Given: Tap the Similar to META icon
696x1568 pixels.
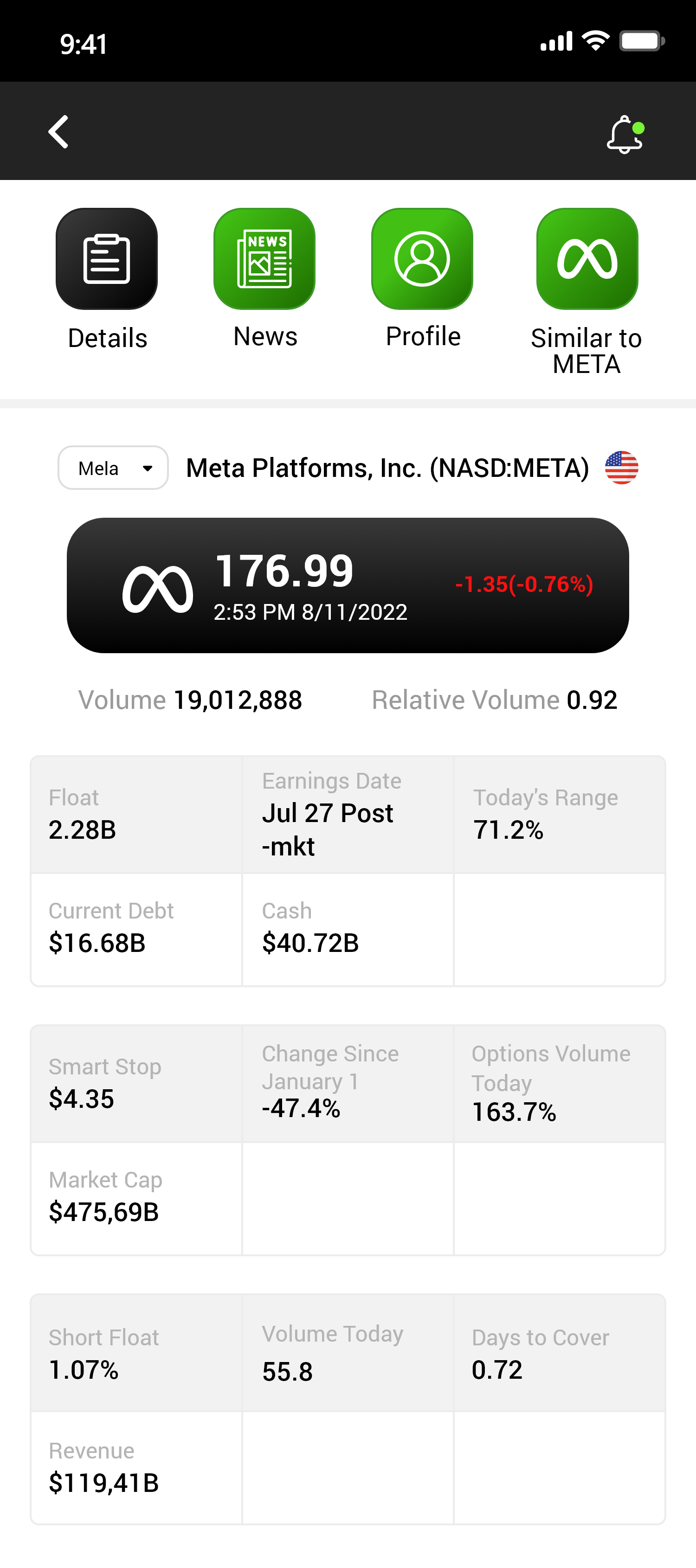Looking at the screenshot, I should pos(587,259).
